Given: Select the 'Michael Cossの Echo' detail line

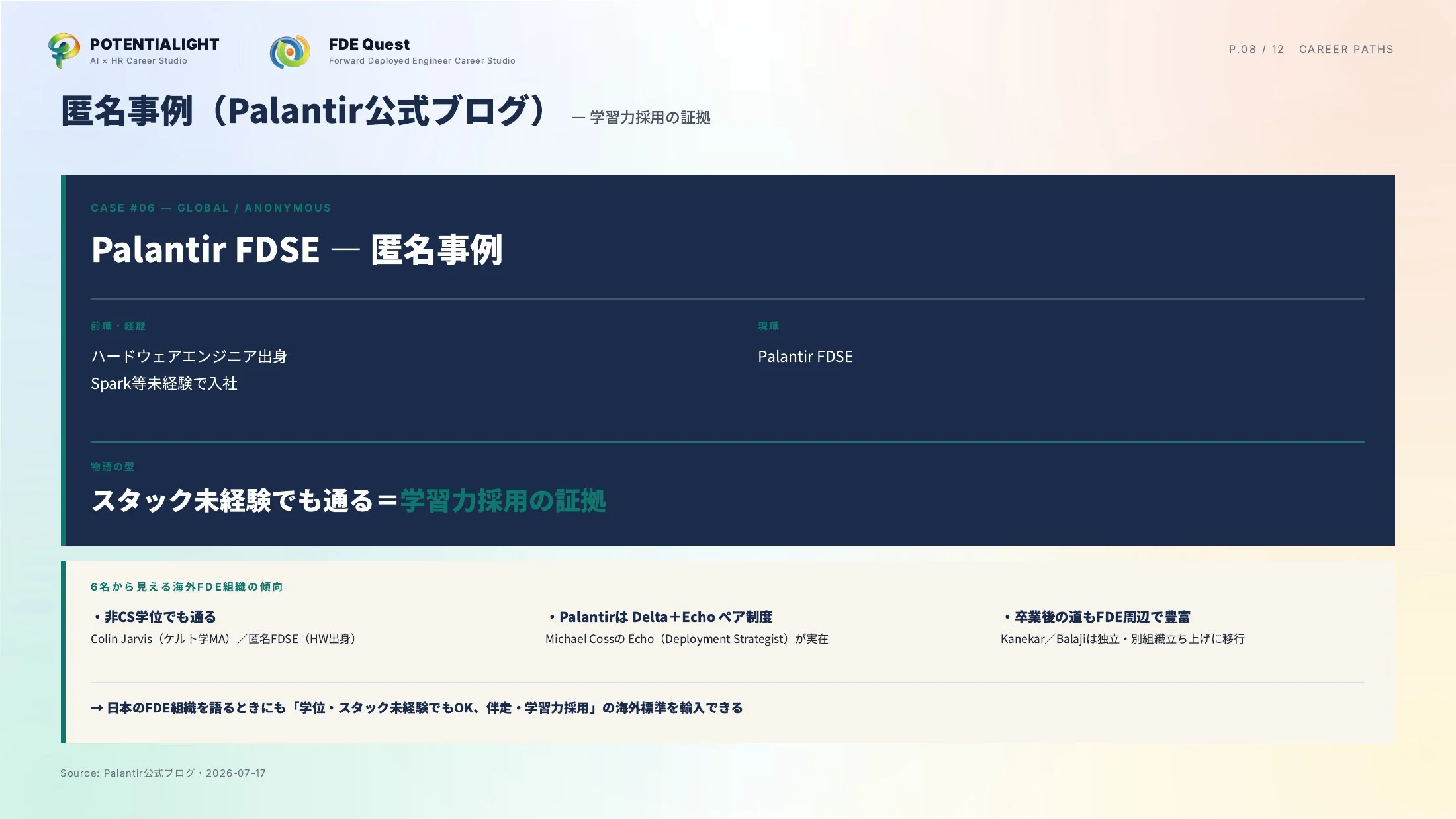Looking at the screenshot, I should [687, 639].
